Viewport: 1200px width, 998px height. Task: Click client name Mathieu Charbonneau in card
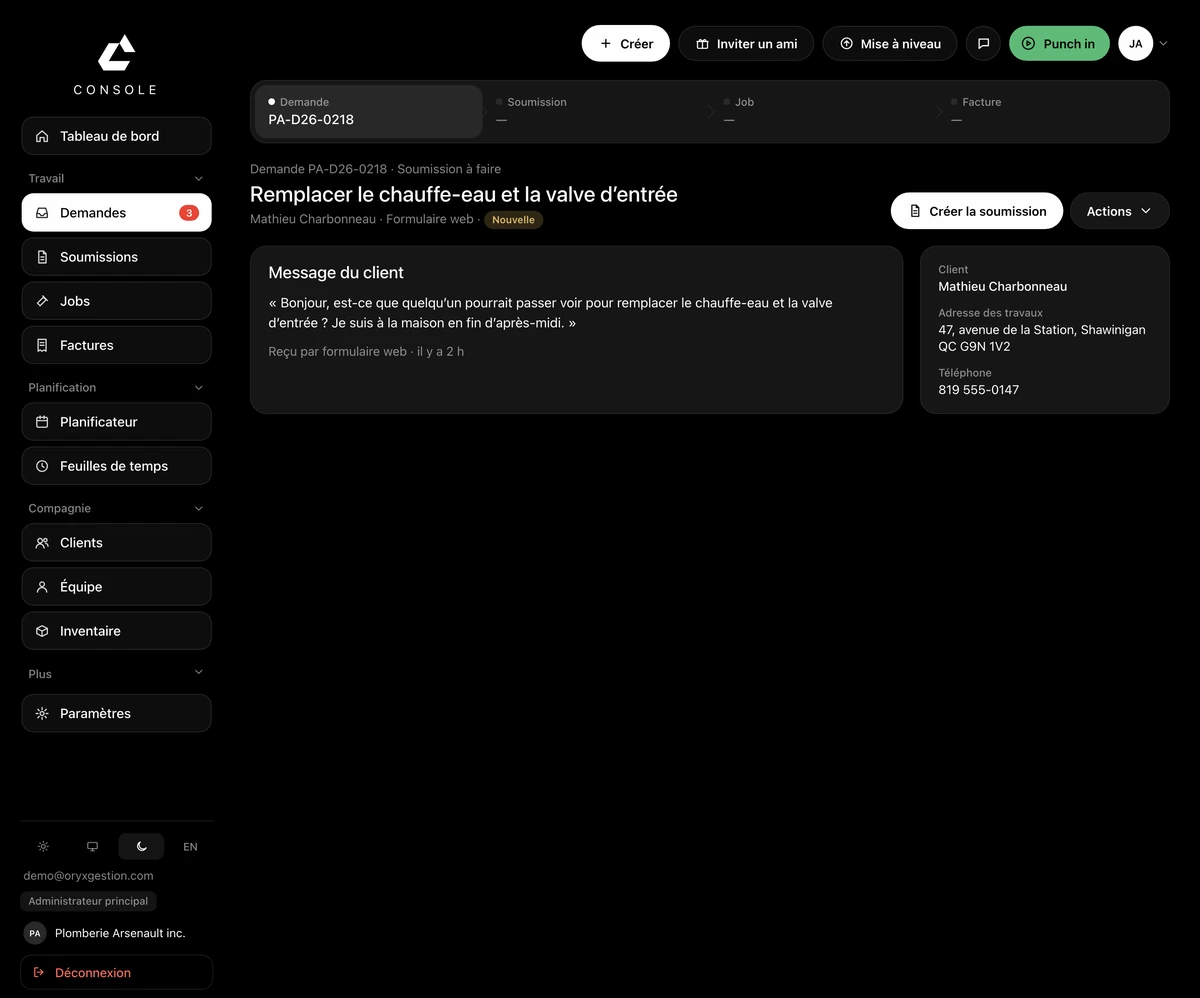(x=1002, y=286)
